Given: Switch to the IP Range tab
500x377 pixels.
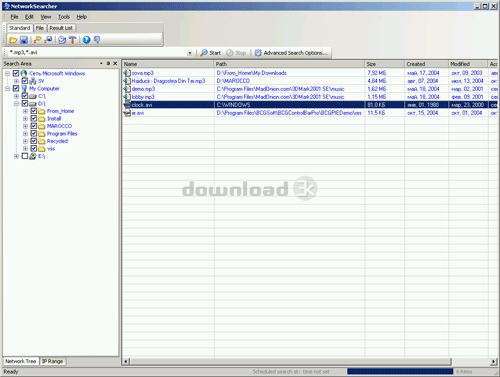Looking at the screenshot, I should pyautogui.click(x=52, y=361).
